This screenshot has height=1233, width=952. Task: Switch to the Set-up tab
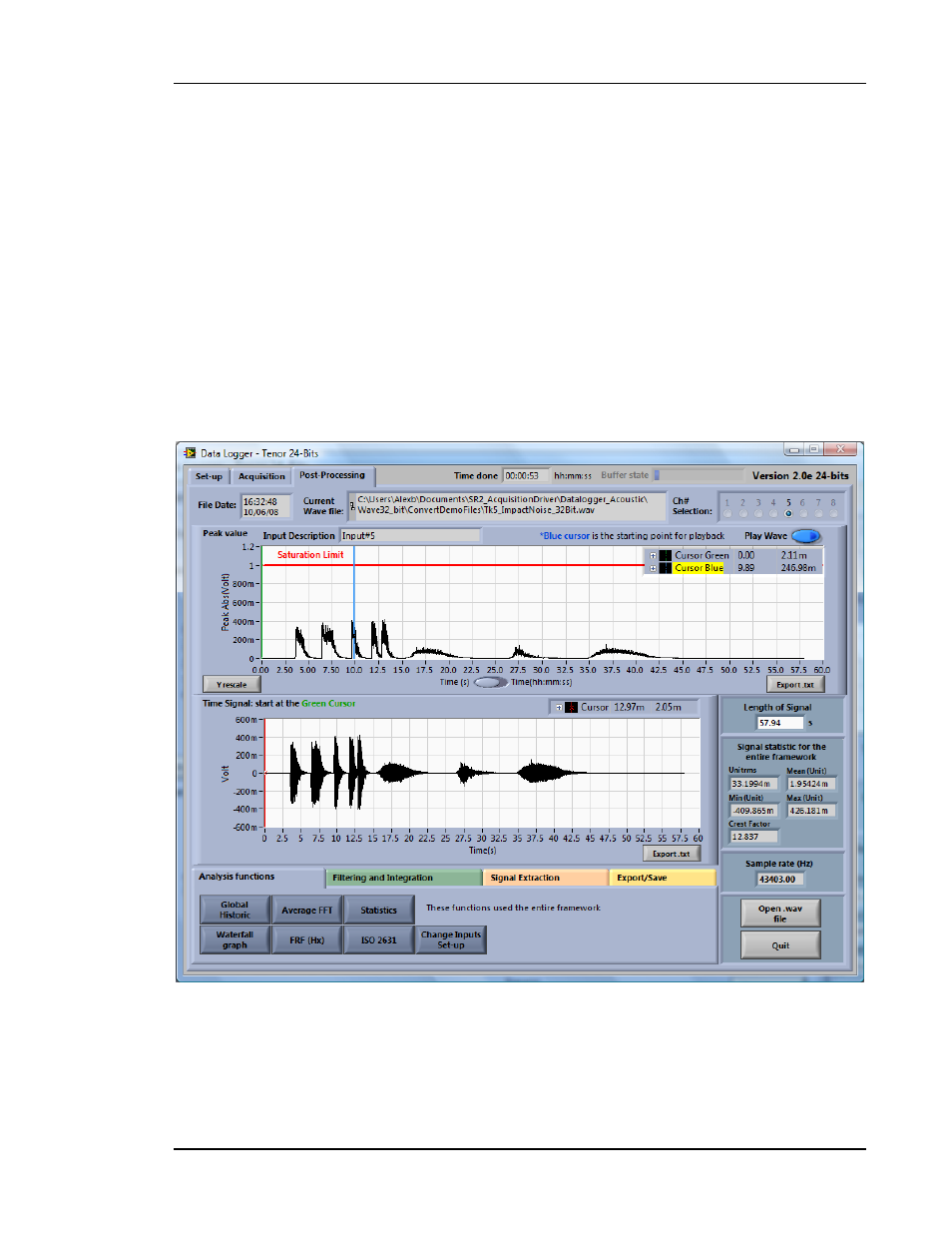(x=210, y=477)
